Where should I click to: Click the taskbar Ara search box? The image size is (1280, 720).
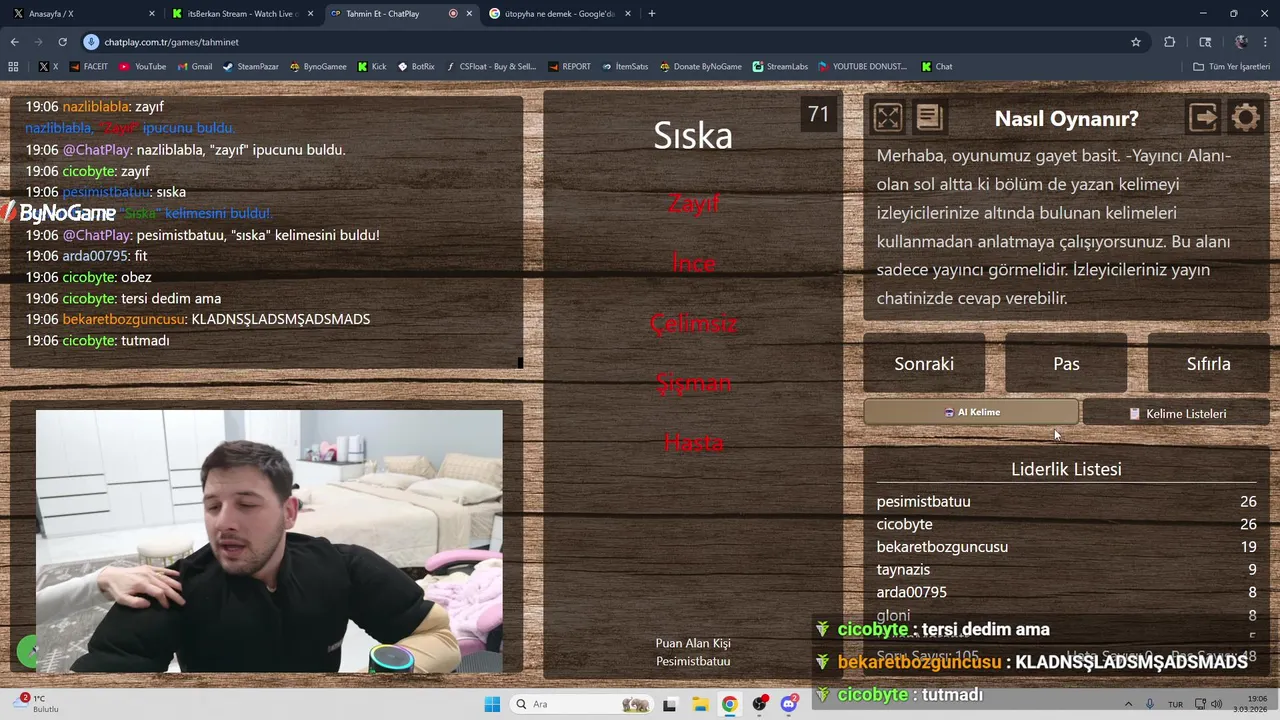point(583,704)
